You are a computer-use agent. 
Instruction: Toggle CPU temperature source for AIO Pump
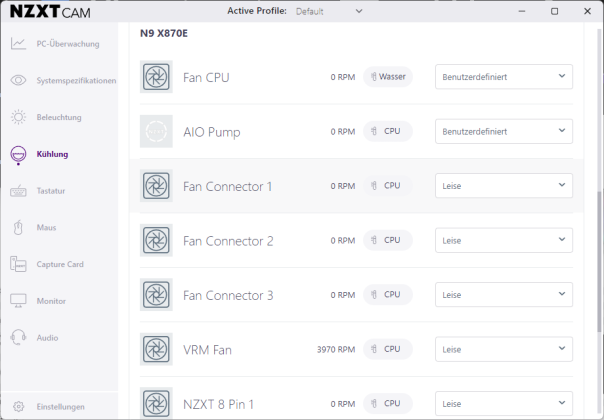coord(387,132)
